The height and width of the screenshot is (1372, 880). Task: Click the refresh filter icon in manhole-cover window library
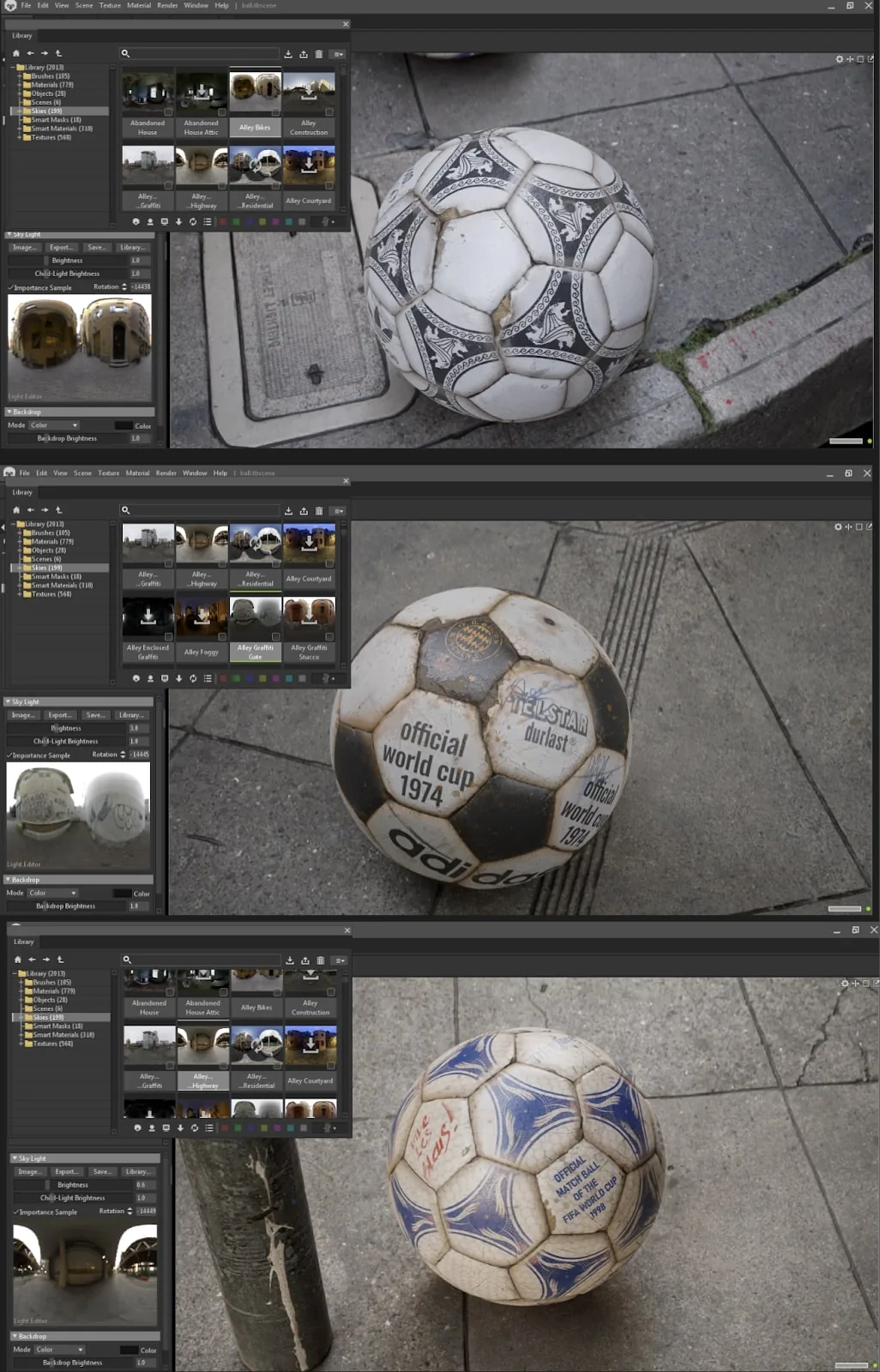(x=193, y=221)
